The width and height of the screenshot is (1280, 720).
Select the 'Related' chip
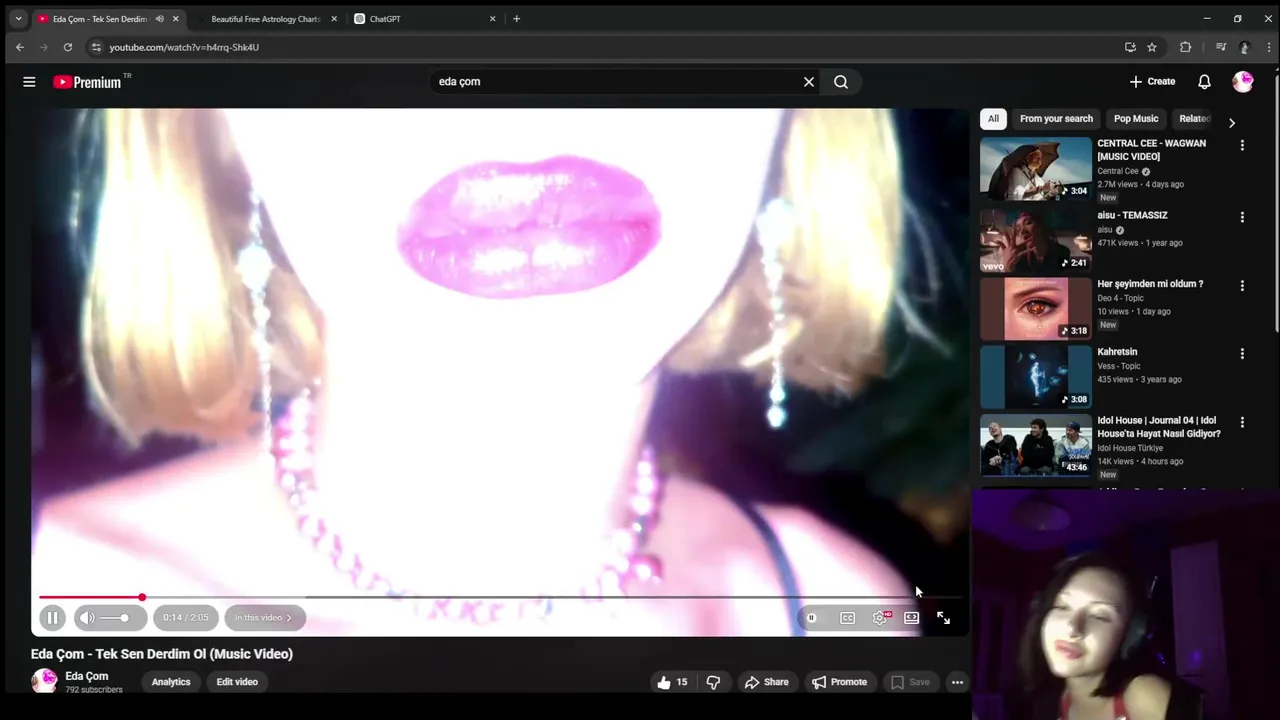[1194, 118]
